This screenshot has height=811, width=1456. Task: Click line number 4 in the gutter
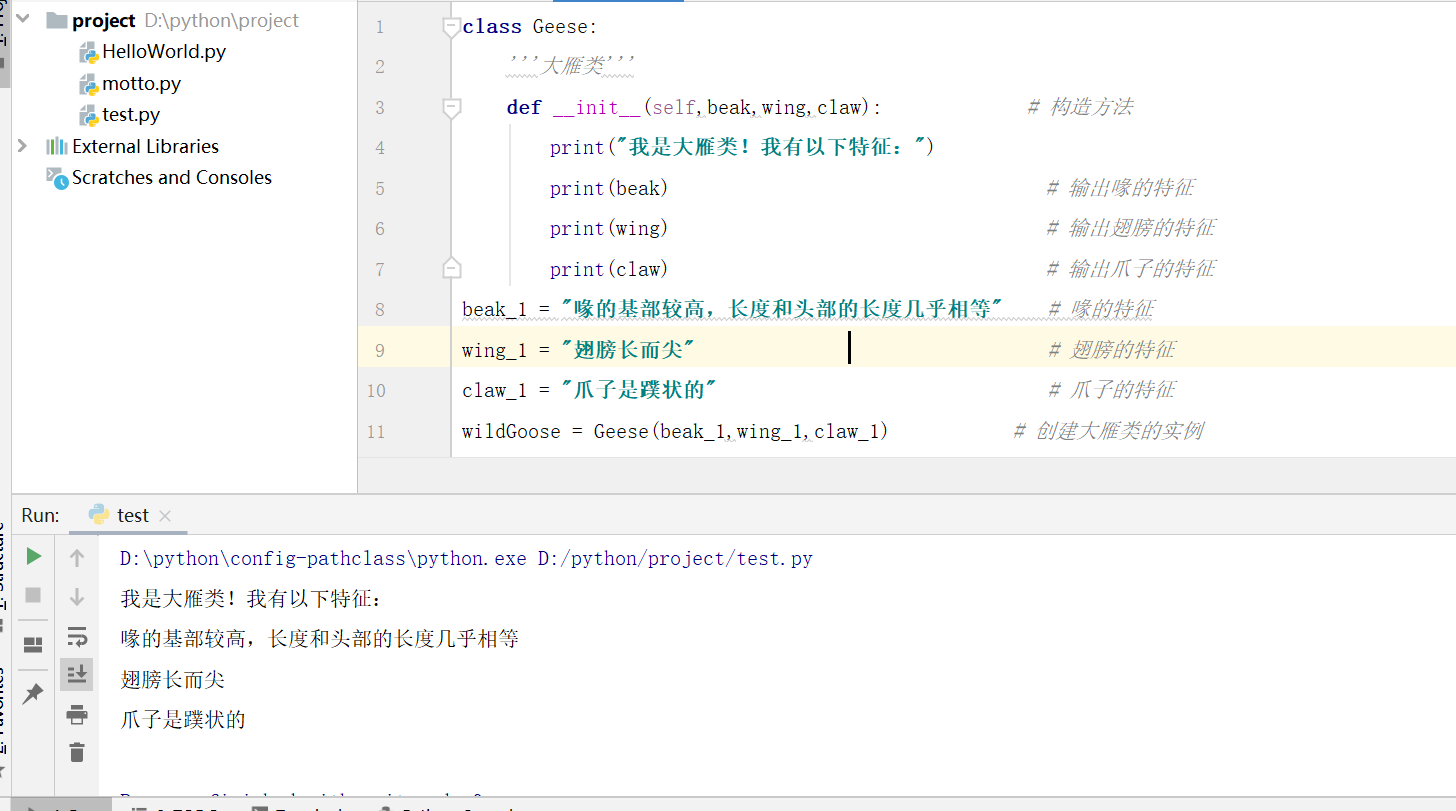pos(380,148)
